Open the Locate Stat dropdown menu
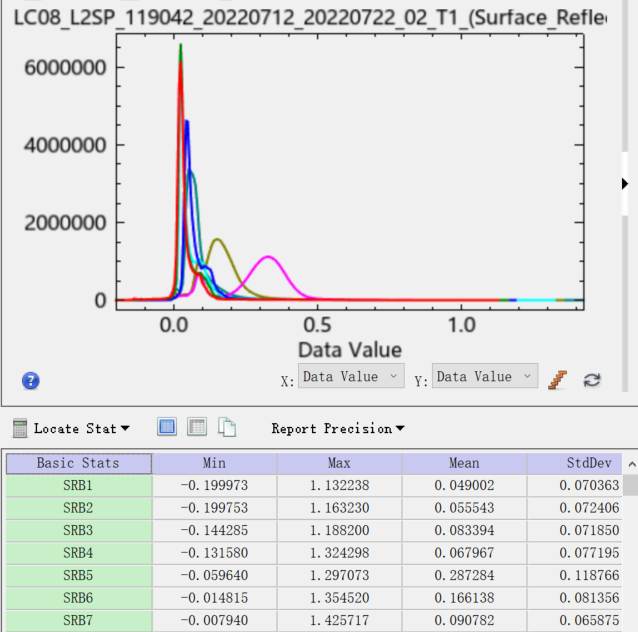Image resolution: width=638 pixels, height=632 pixels. tap(81, 428)
